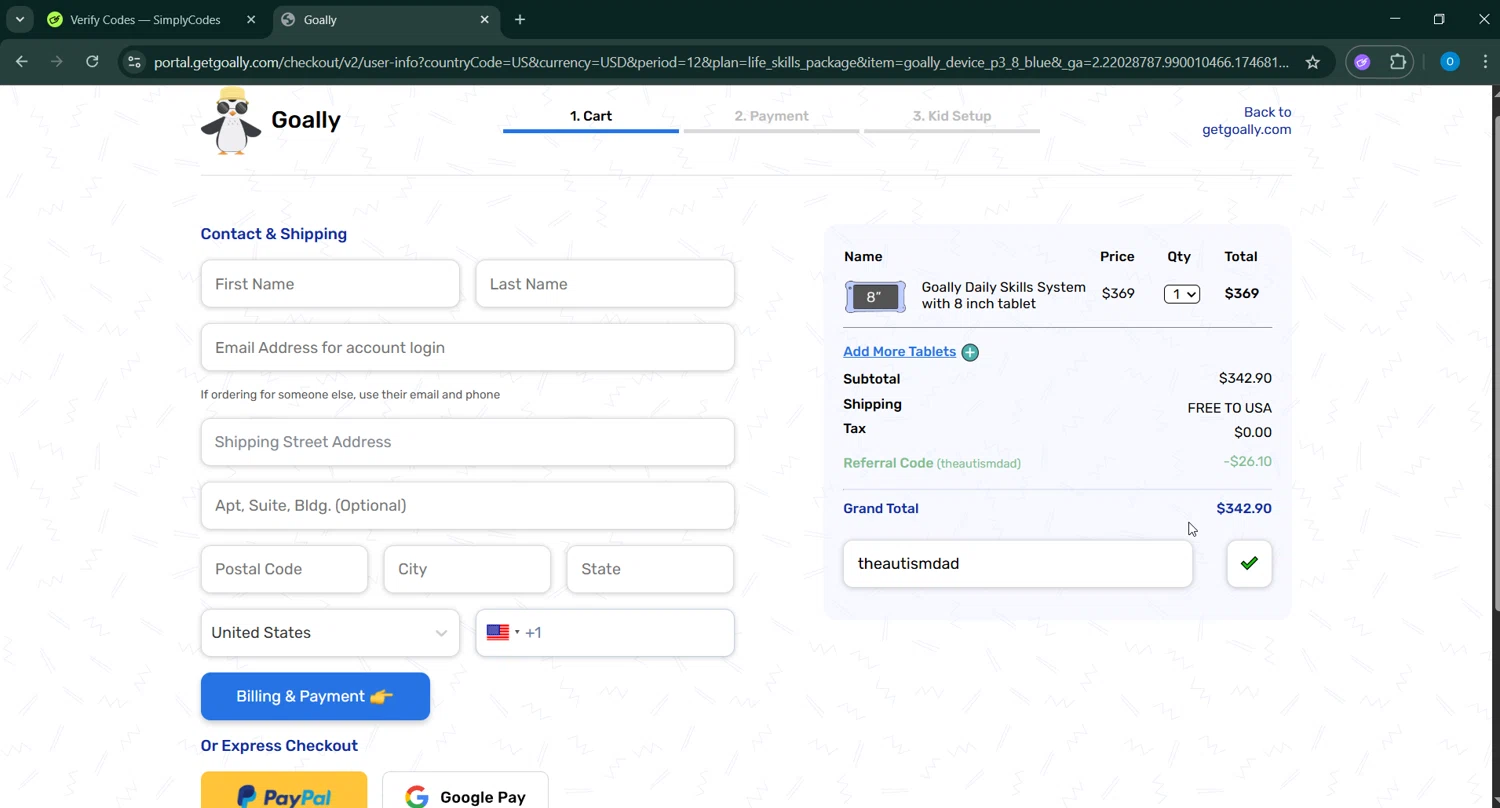Click the Postal Code field

(284, 569)
